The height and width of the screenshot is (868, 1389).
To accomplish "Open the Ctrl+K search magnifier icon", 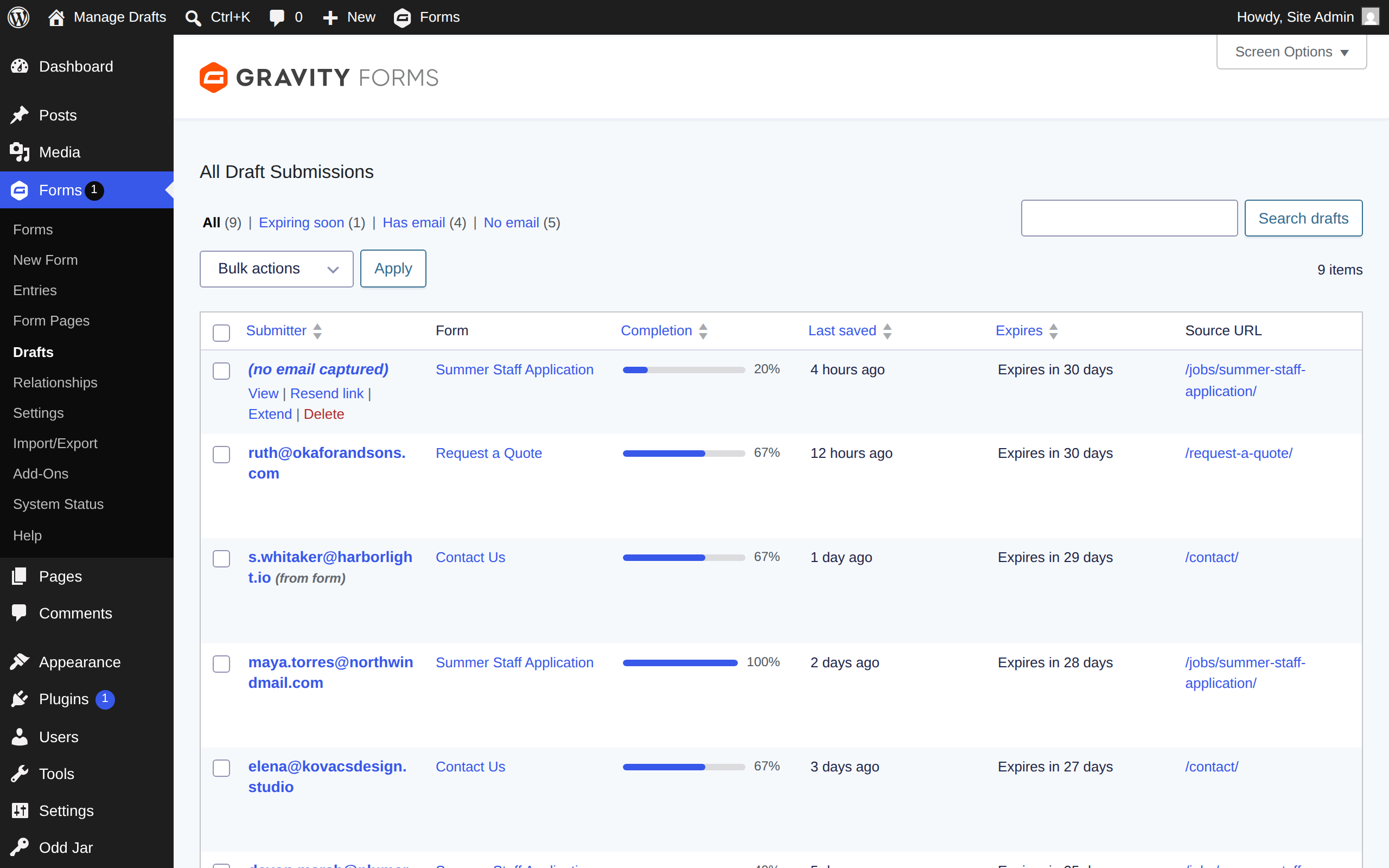I will (x=193, y=18).
